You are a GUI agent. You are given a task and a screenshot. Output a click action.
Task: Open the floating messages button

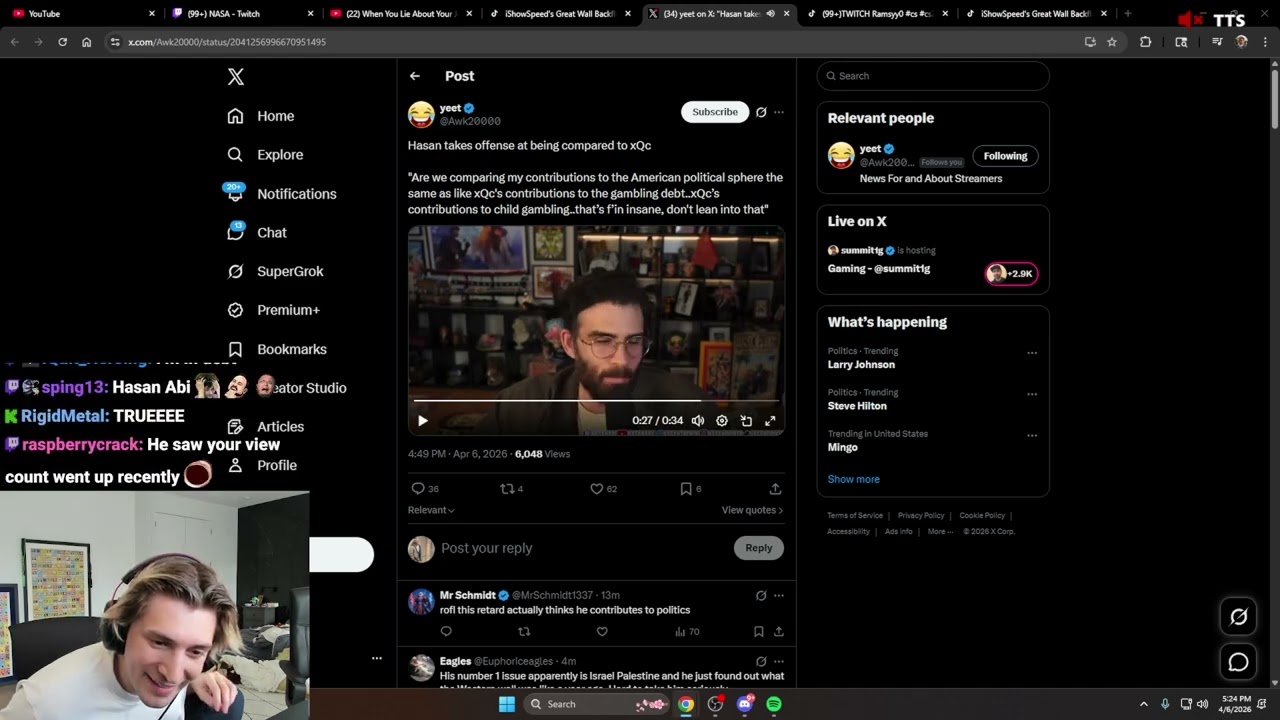(1238, 662)
